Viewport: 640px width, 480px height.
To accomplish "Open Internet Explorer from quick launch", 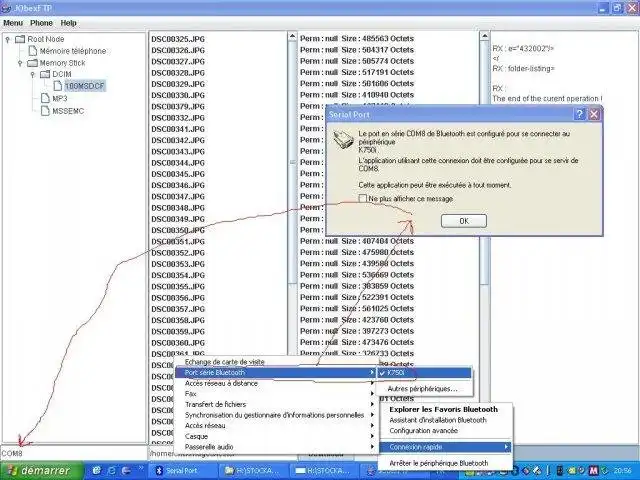I will [97, 471].
